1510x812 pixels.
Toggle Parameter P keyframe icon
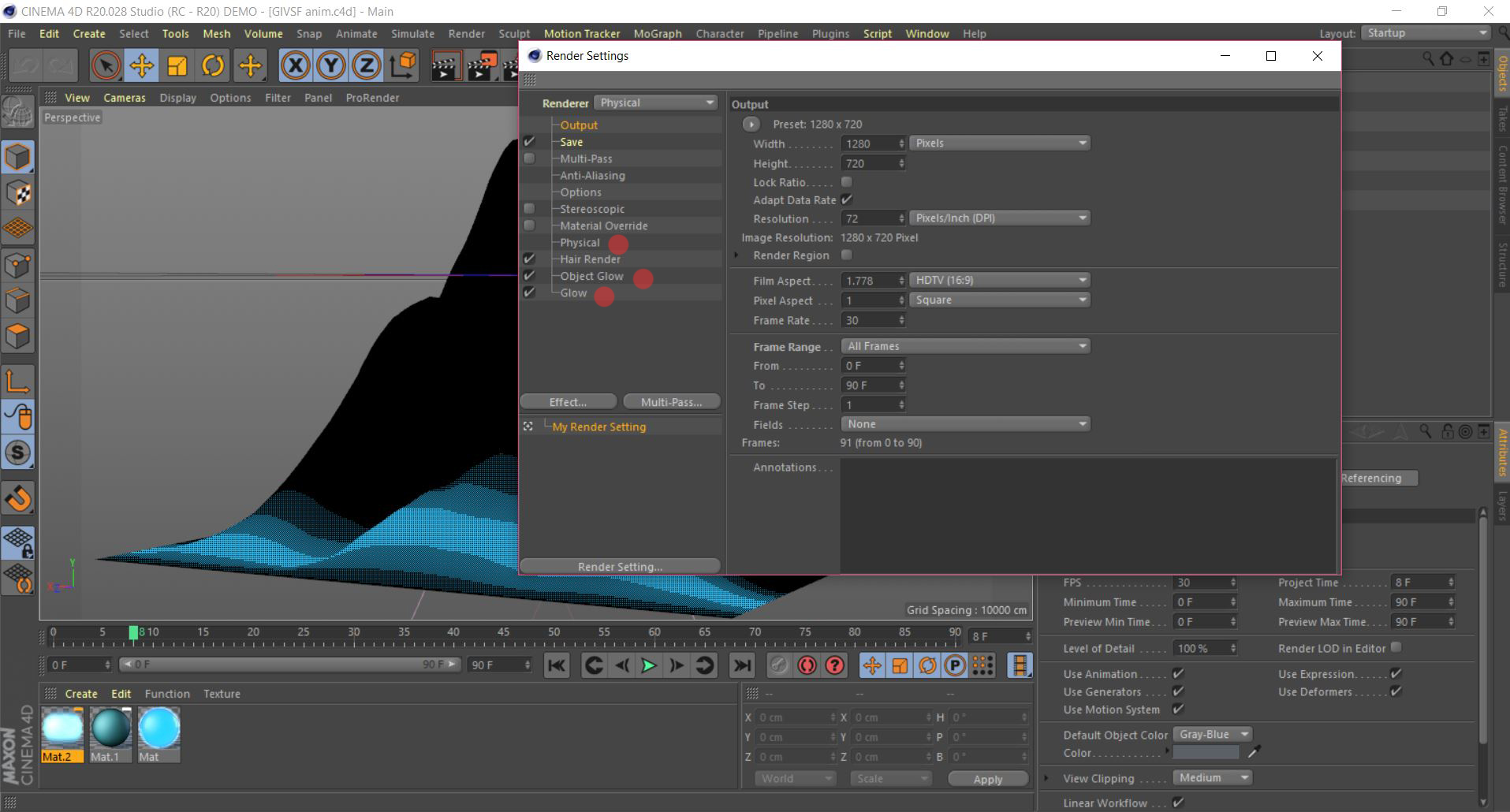click(x=955, y=665)
